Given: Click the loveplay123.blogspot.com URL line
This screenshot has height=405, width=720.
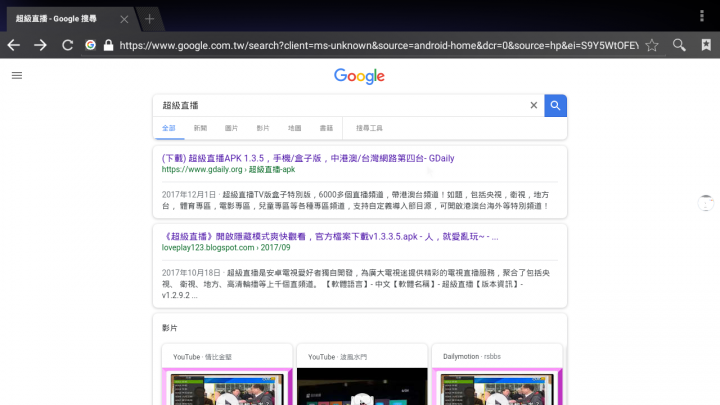Looking at the screenshot, I should [226, 248].
